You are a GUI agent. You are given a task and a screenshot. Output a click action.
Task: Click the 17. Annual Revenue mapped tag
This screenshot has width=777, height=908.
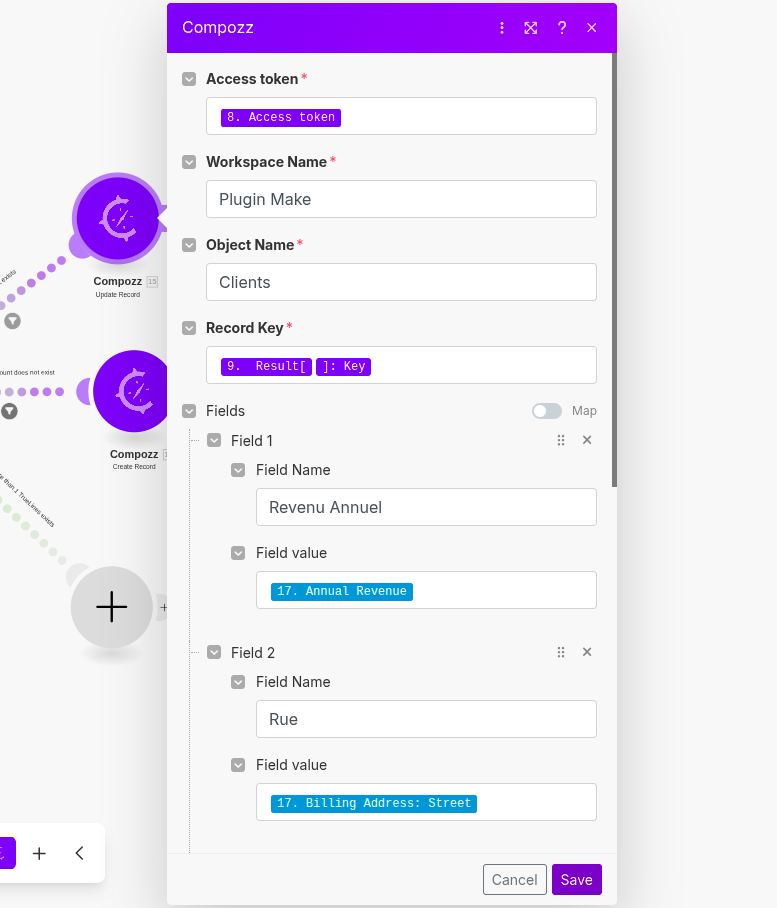click(341, 591)
